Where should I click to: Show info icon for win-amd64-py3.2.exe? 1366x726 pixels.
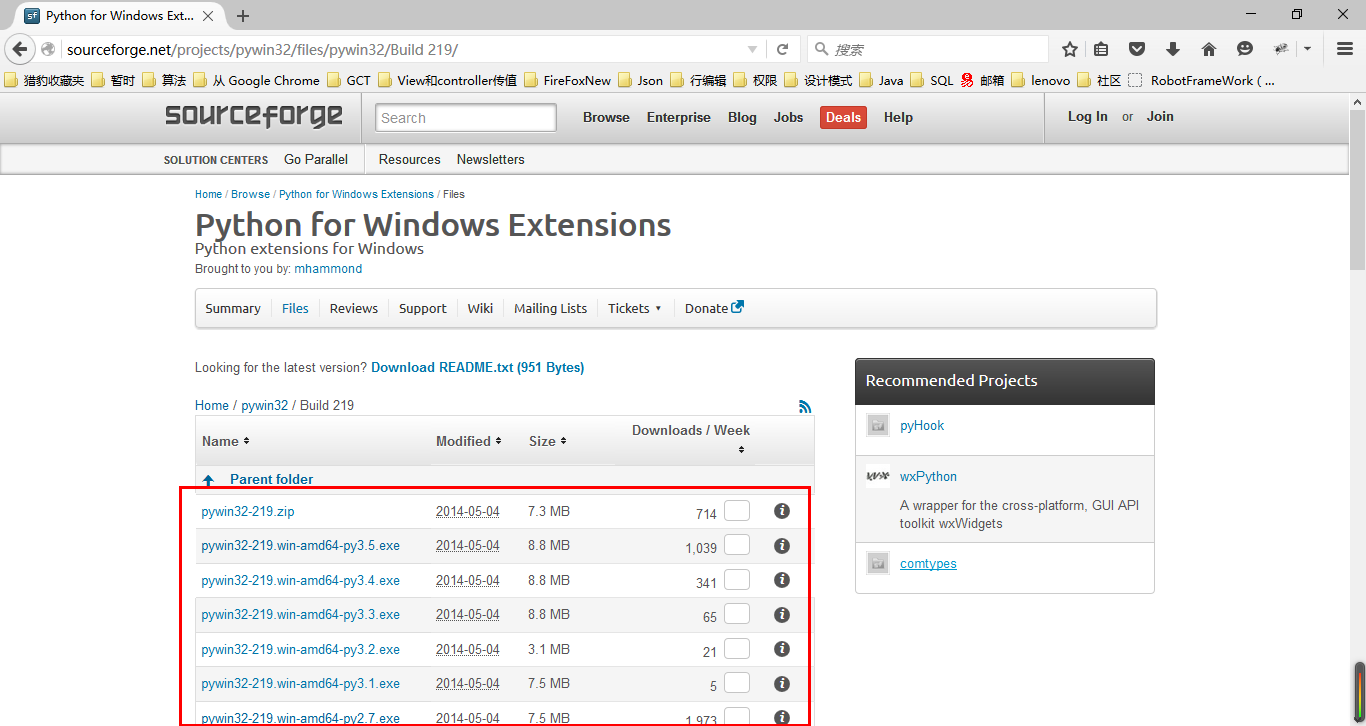[x=782, y=649]
